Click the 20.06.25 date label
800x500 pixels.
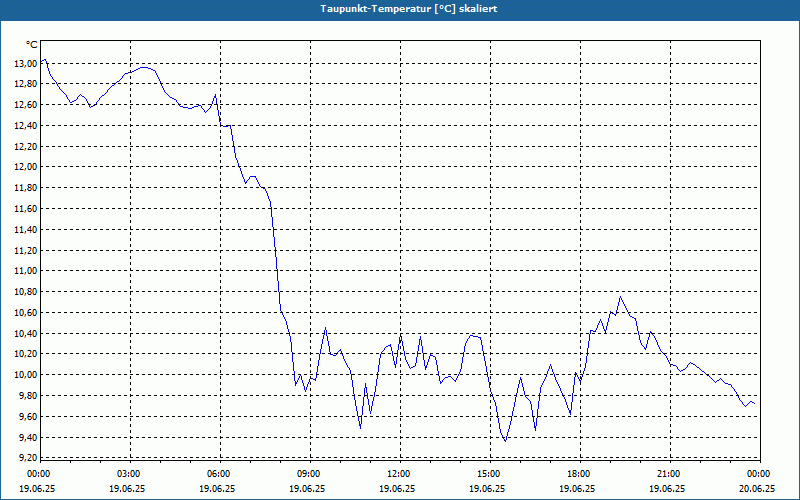pos(757,488)
